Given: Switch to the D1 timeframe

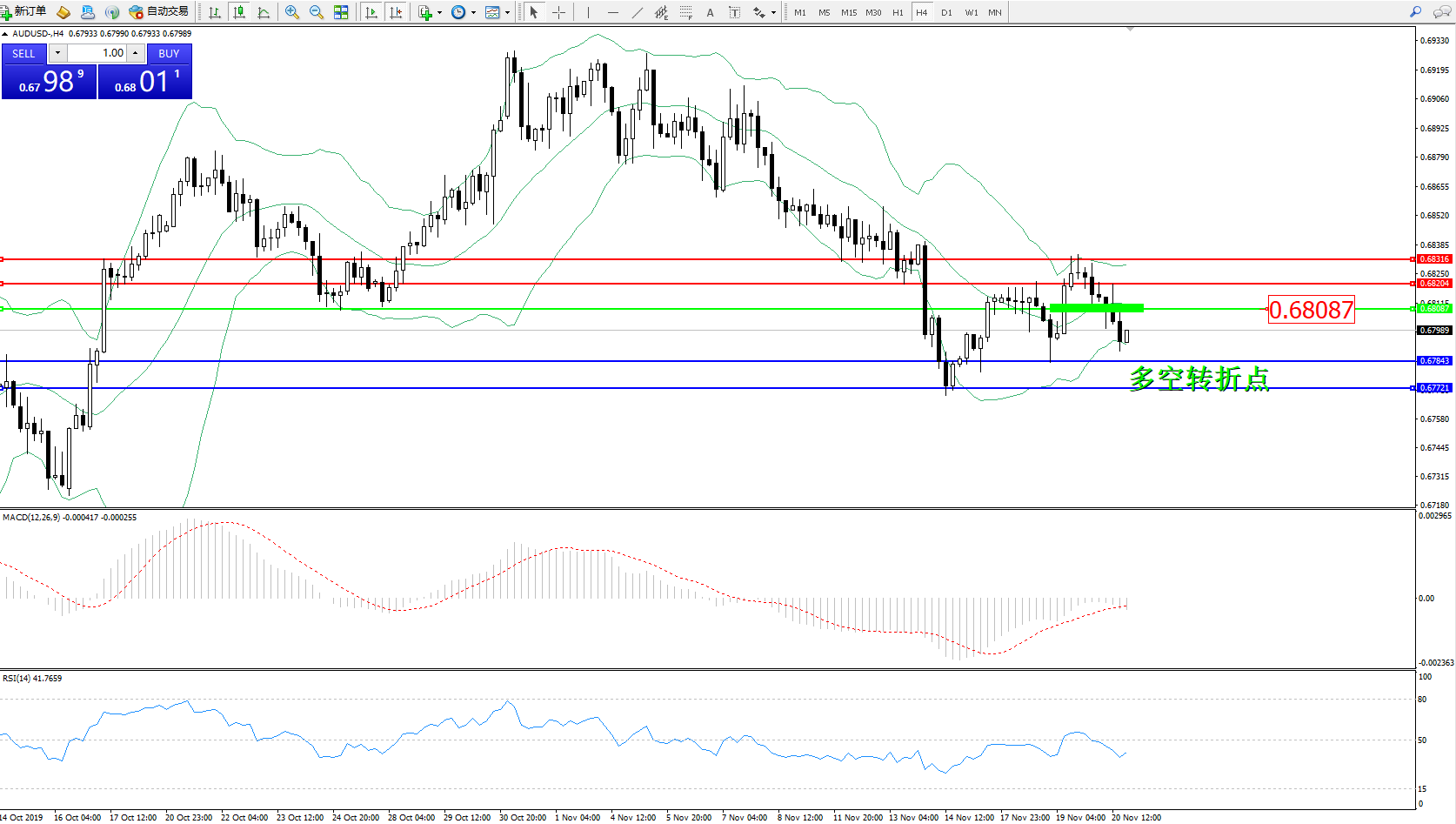Looking at the screenshot, I should click(x=946, y=12).
